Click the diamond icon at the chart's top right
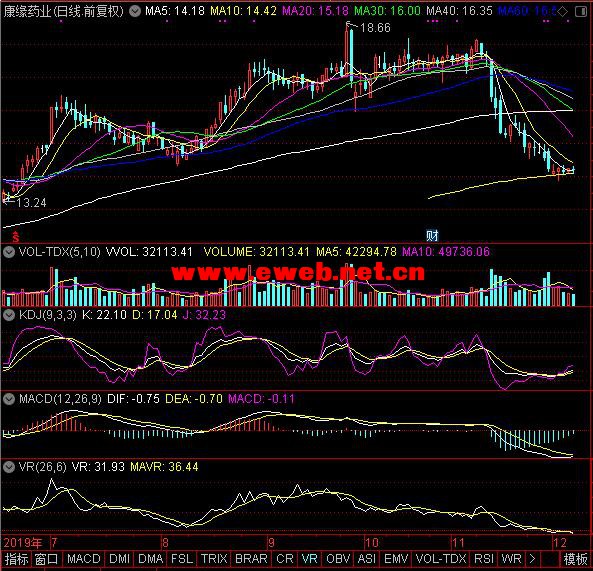The height and width of the screenshot is (571, 593). (x=563, y=12)
